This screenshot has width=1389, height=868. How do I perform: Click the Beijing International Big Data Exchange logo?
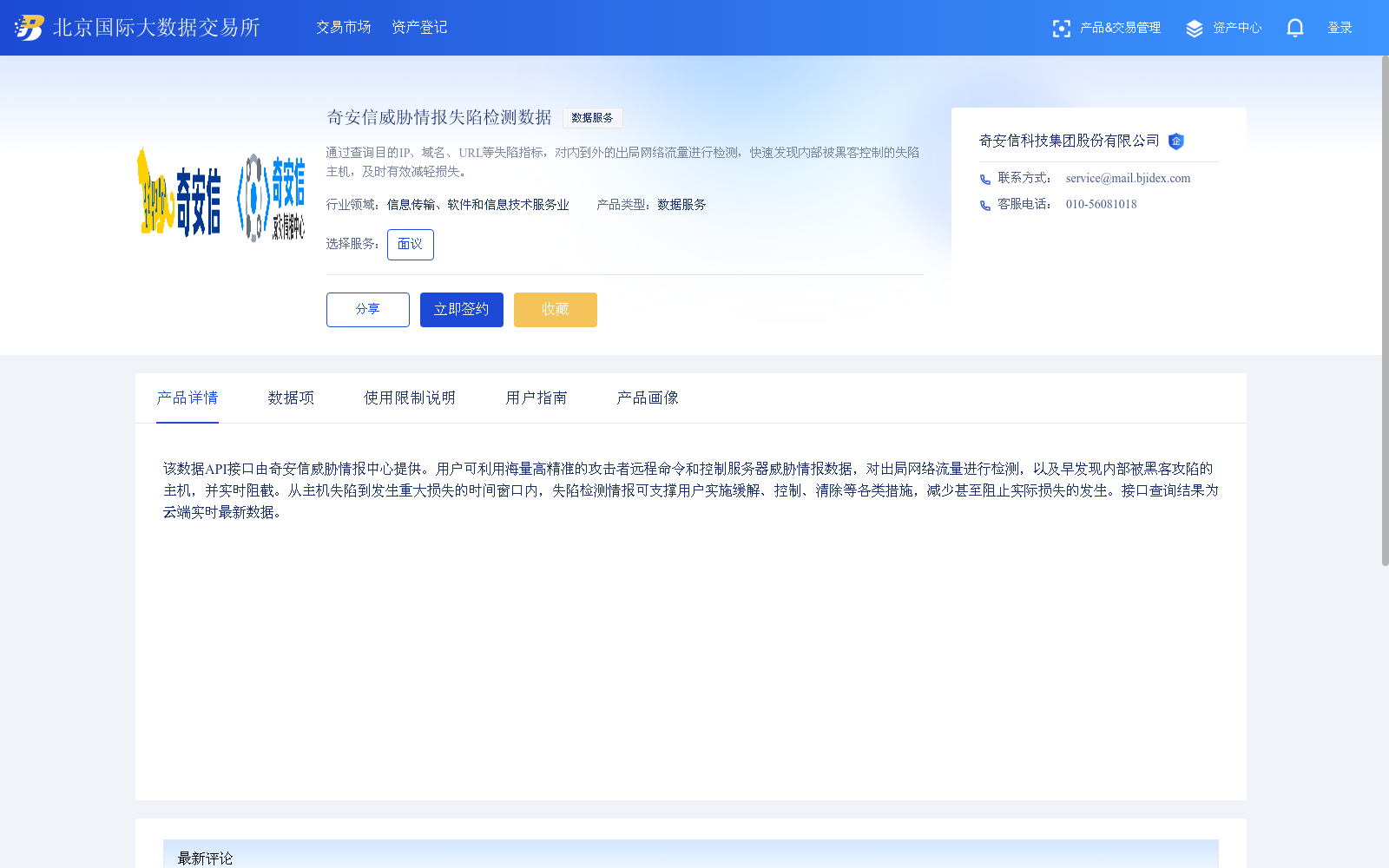point(137,28)
